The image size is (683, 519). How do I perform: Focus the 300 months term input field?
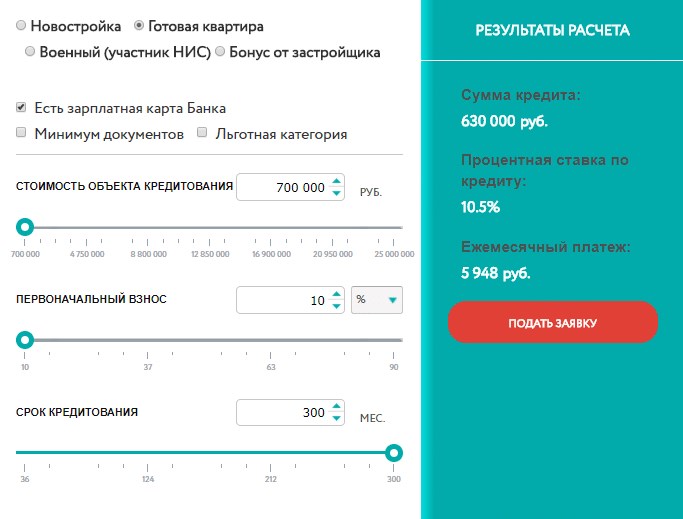(x=284, y=412)
